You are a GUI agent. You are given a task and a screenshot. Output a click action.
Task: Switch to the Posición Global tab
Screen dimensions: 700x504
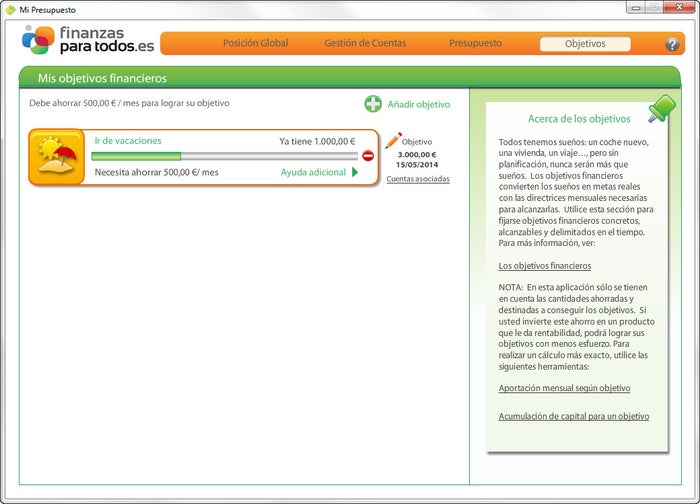255,43
